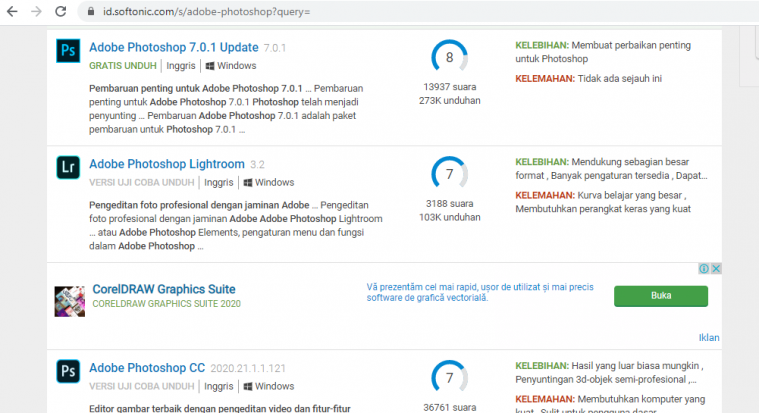Go back with the browser back arrow
This screenshot has height=413, width=759.
tap(12, 11)
